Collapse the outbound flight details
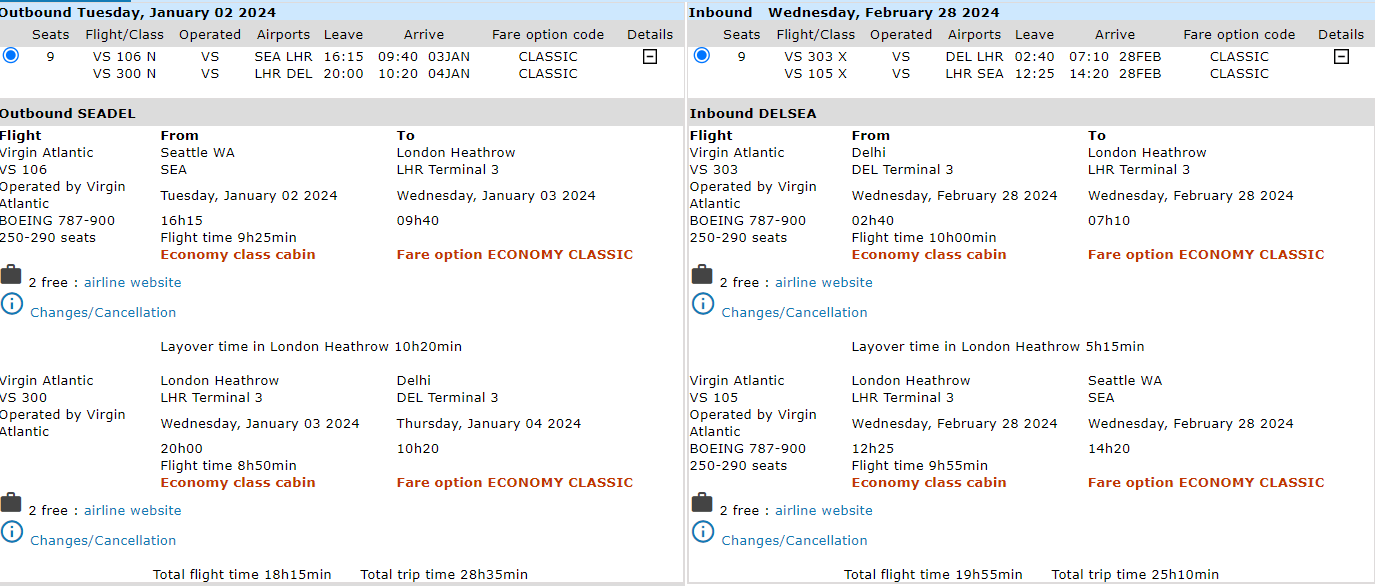Viewport: 1375px width, 586px height. [650, 57]
